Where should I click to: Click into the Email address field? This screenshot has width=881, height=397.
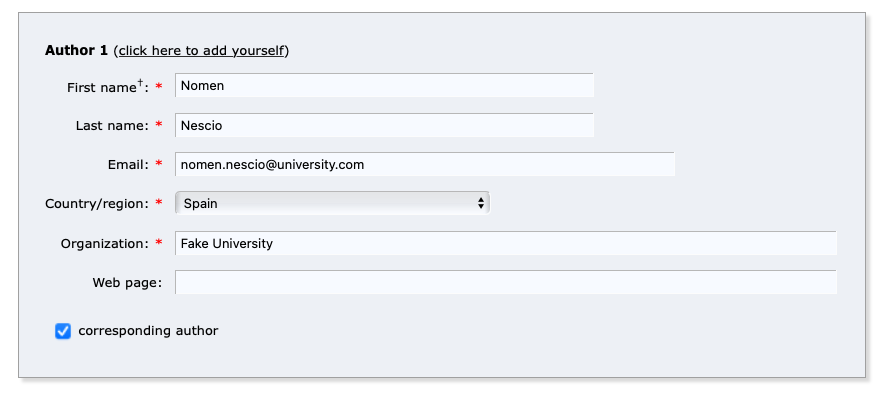[x=425, y=165]
